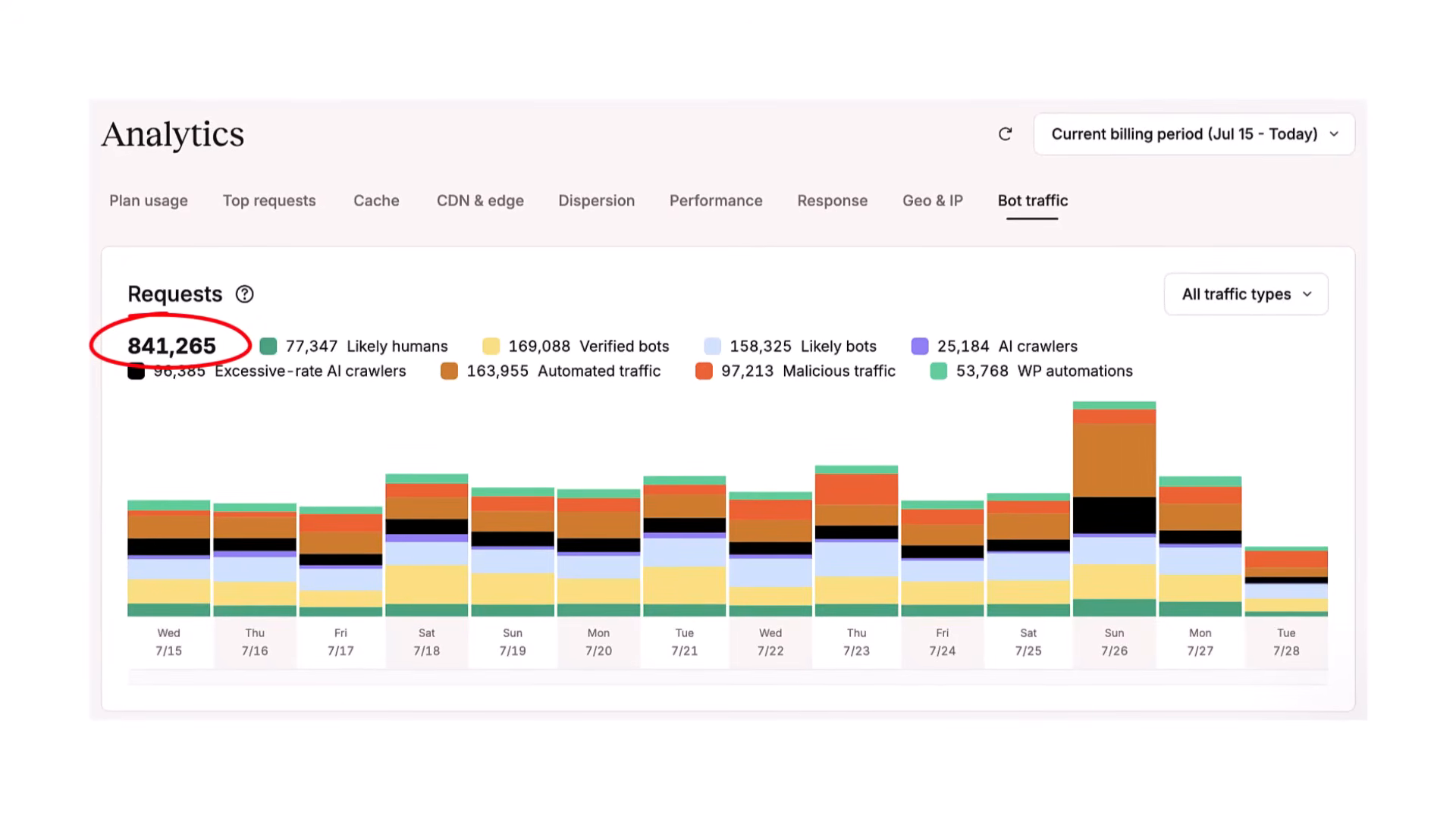Switch to the Response tab
1456x819 pixels.
coord(832,201)
